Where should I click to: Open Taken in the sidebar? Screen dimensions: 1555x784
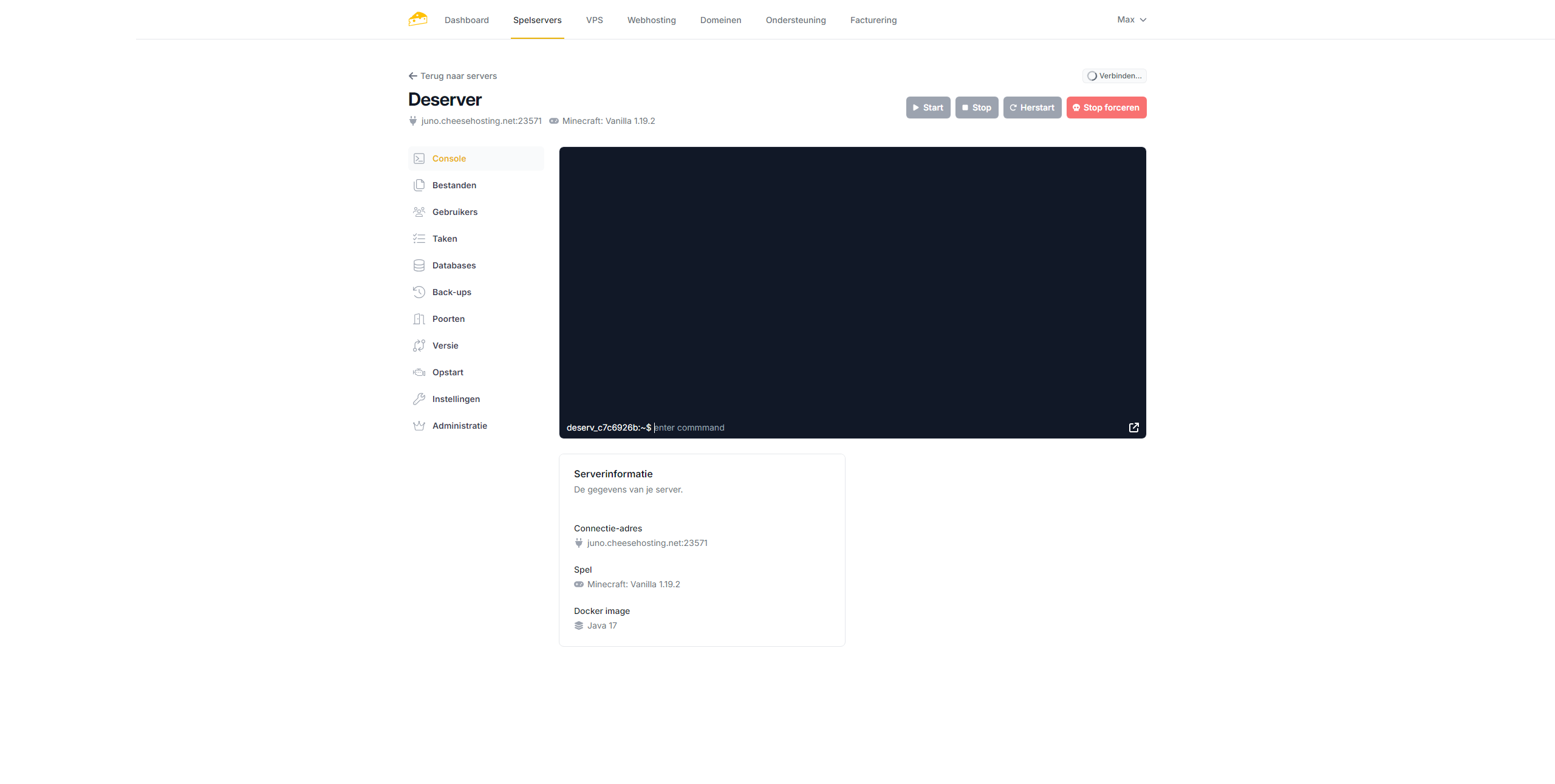445,239
